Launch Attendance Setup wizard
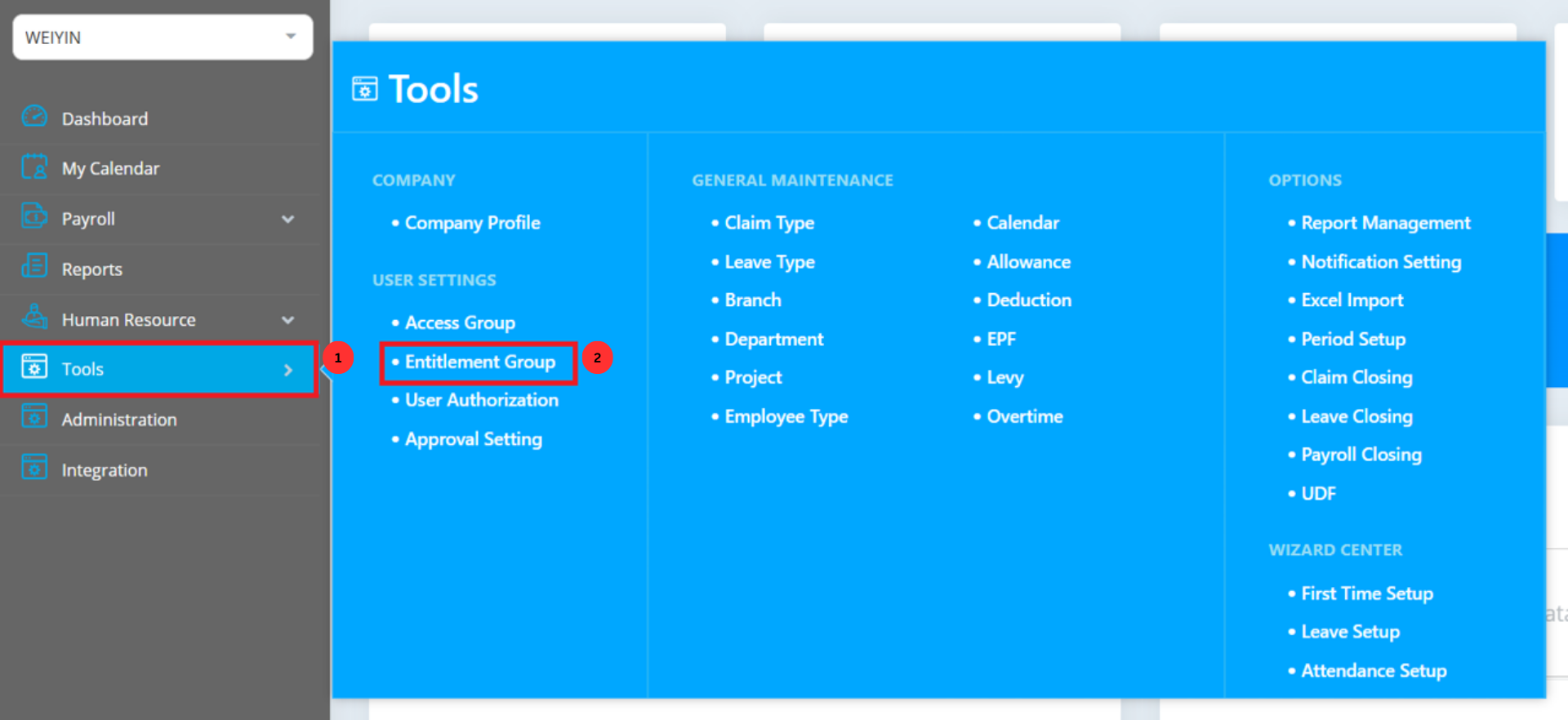The height and width of the screenshot is (720, 1568). 1374,670
